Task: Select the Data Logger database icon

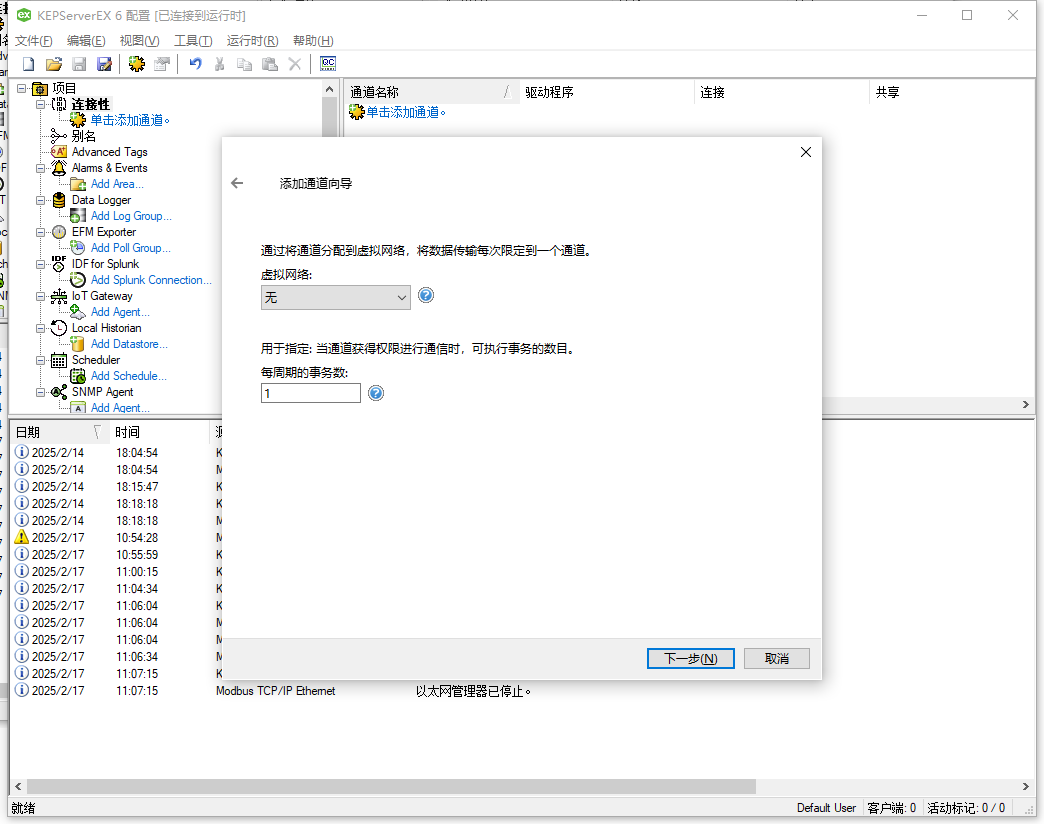Action: 59,200
